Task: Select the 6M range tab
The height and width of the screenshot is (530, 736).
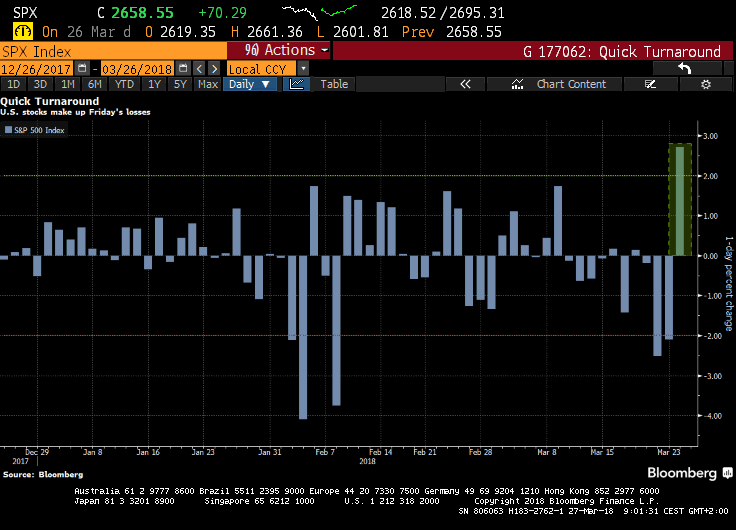Action: (x=96, y=84)
